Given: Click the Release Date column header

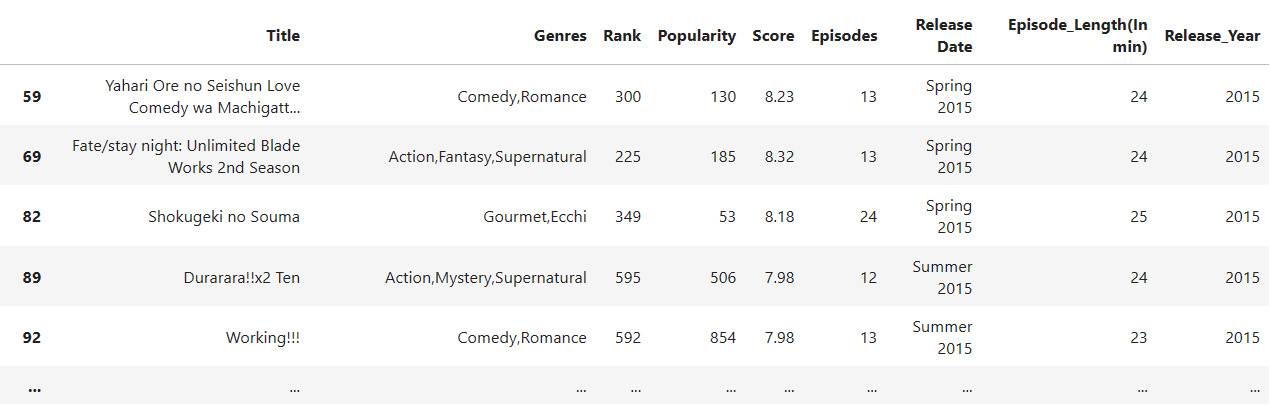Looking at the screenshot, I should pyautogui.click(x=943, y=36).
